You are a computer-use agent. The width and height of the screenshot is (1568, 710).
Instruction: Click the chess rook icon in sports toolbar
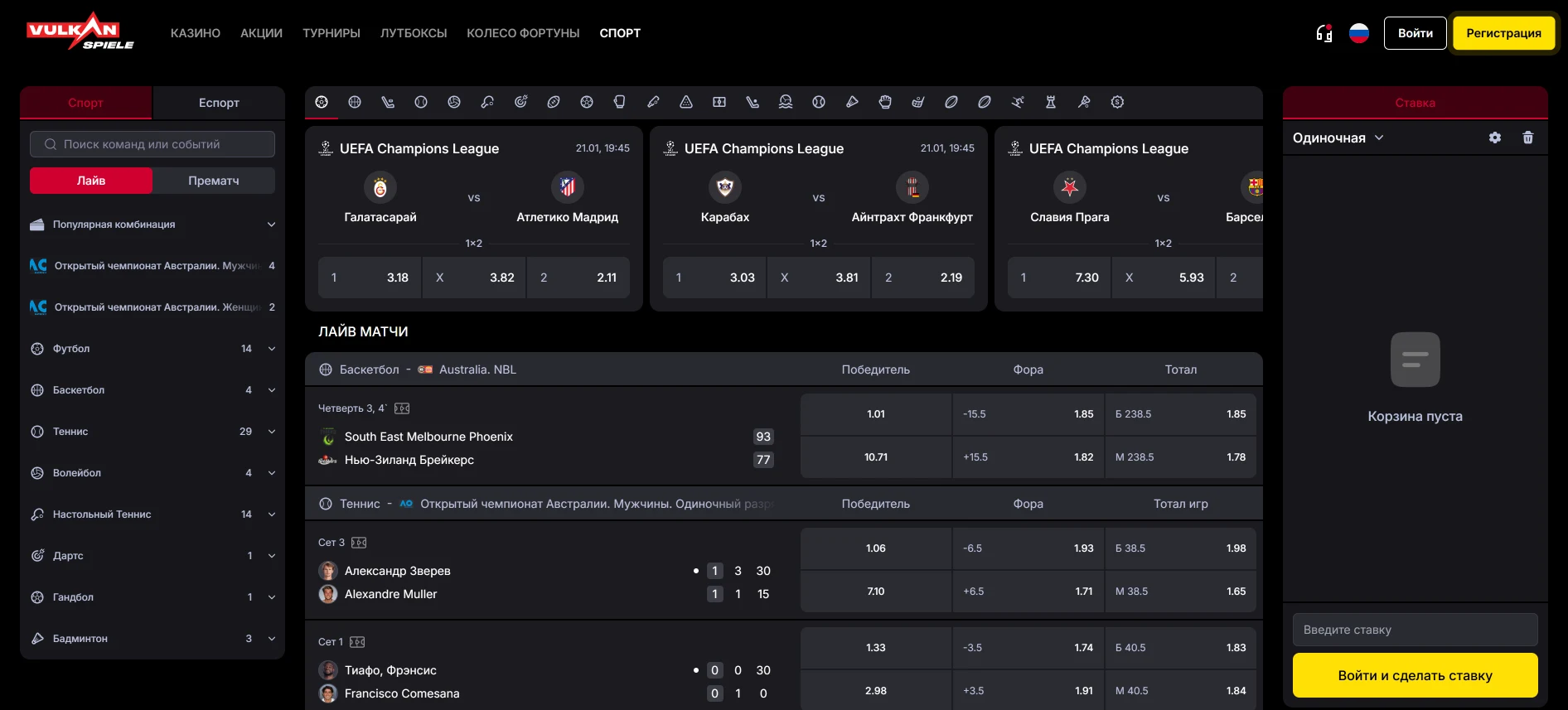point(1051,102)
